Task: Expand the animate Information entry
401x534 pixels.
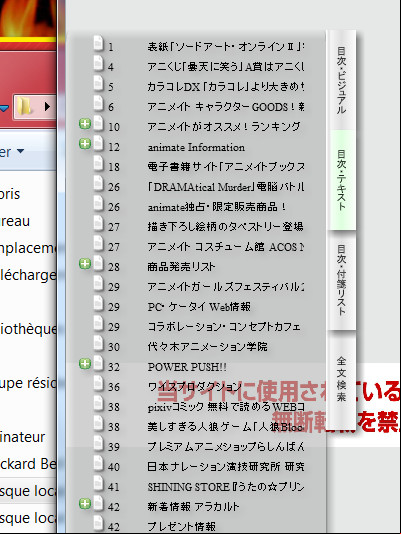Action: click(x=85, y=143)
